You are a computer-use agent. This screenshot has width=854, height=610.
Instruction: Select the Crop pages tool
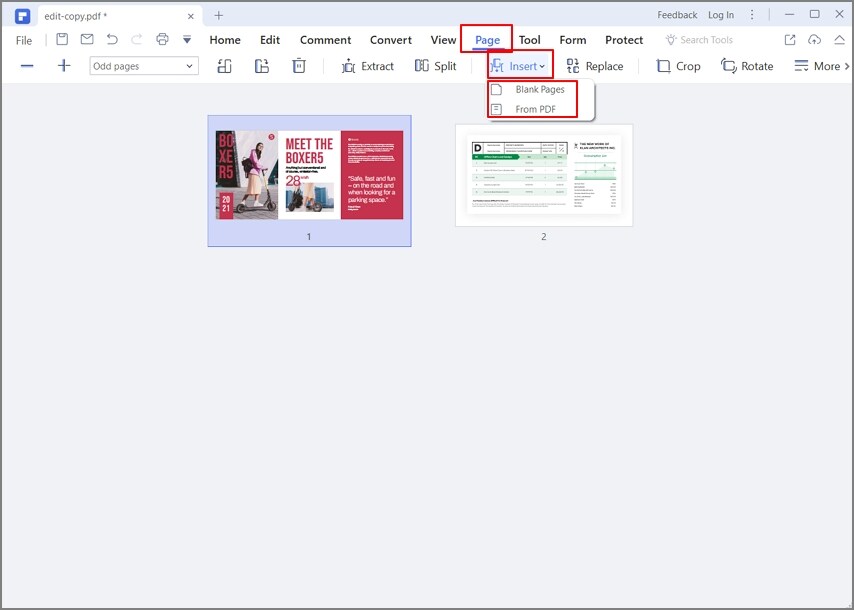point(678,66)
